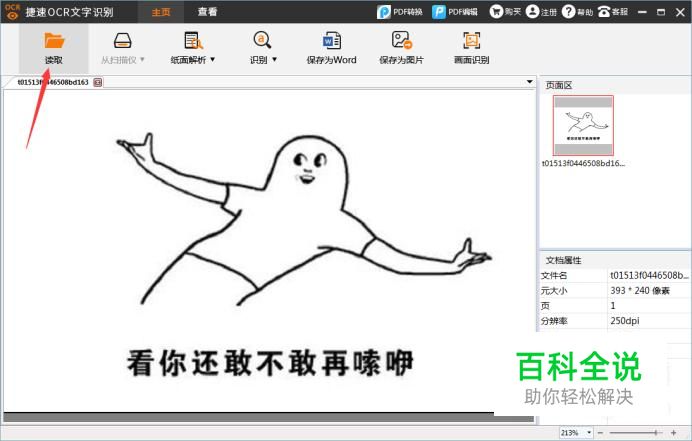This screenshot has width=692, height=441.
Task: Open the 纸面解析 tool icon
Action: (193, 41)
